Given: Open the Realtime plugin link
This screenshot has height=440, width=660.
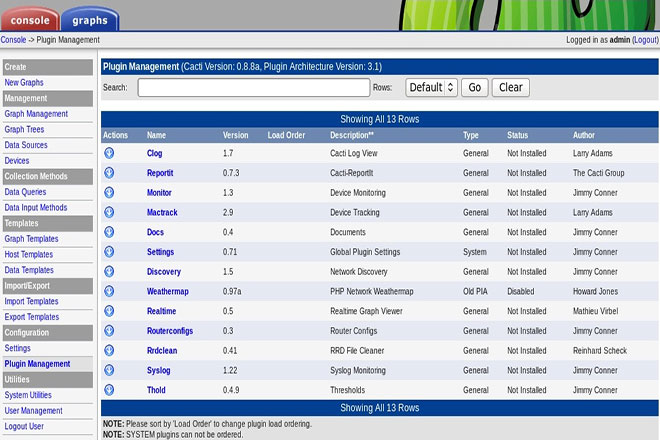Looking at the screenshot, I should pyautogui.click(x=161, y=311).
